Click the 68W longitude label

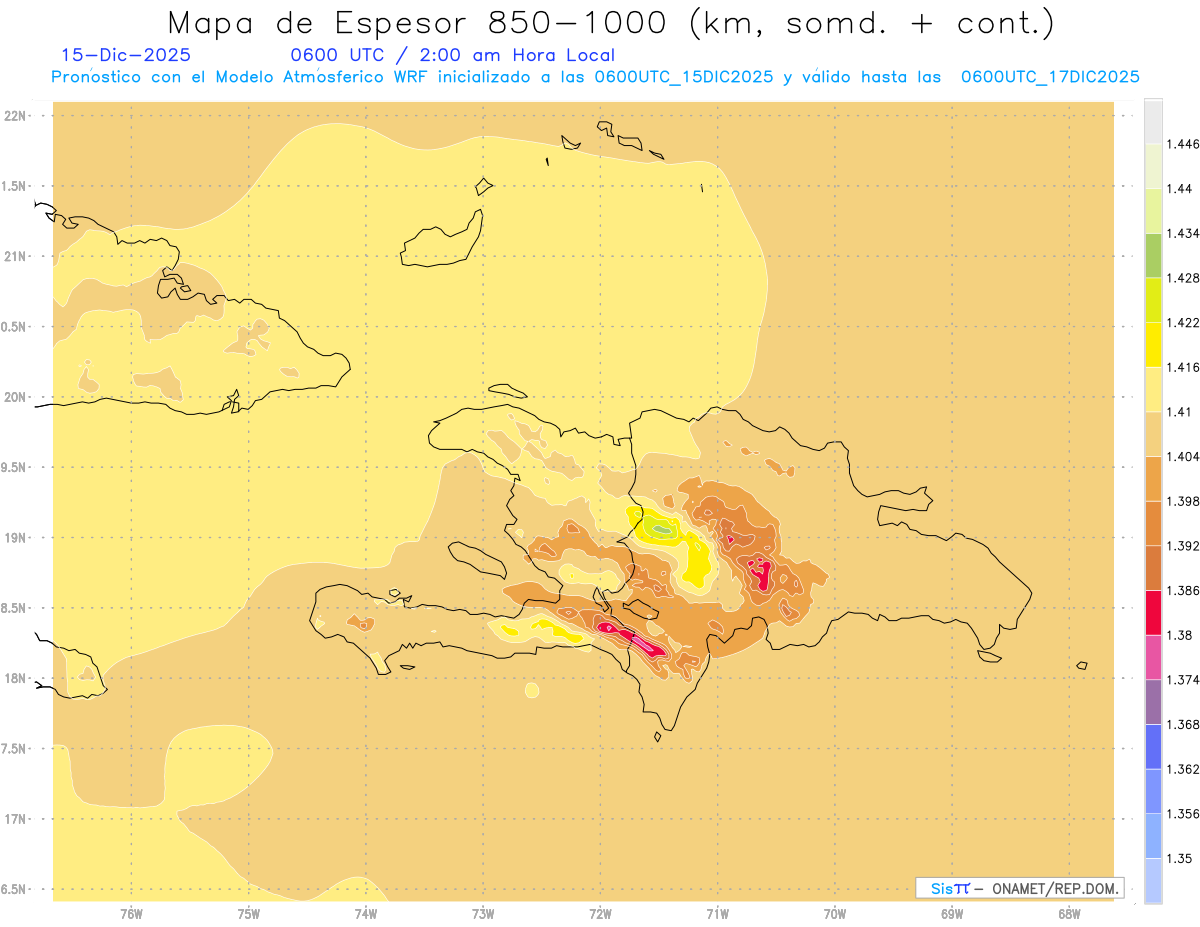[1069, 913]
